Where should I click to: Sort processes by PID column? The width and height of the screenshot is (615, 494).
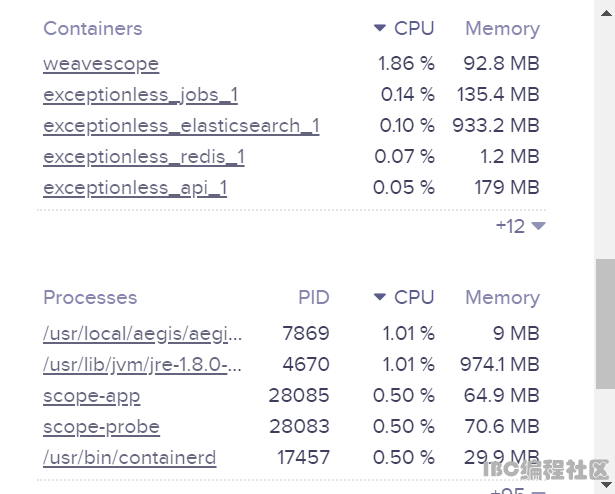(x=314, y=297)
